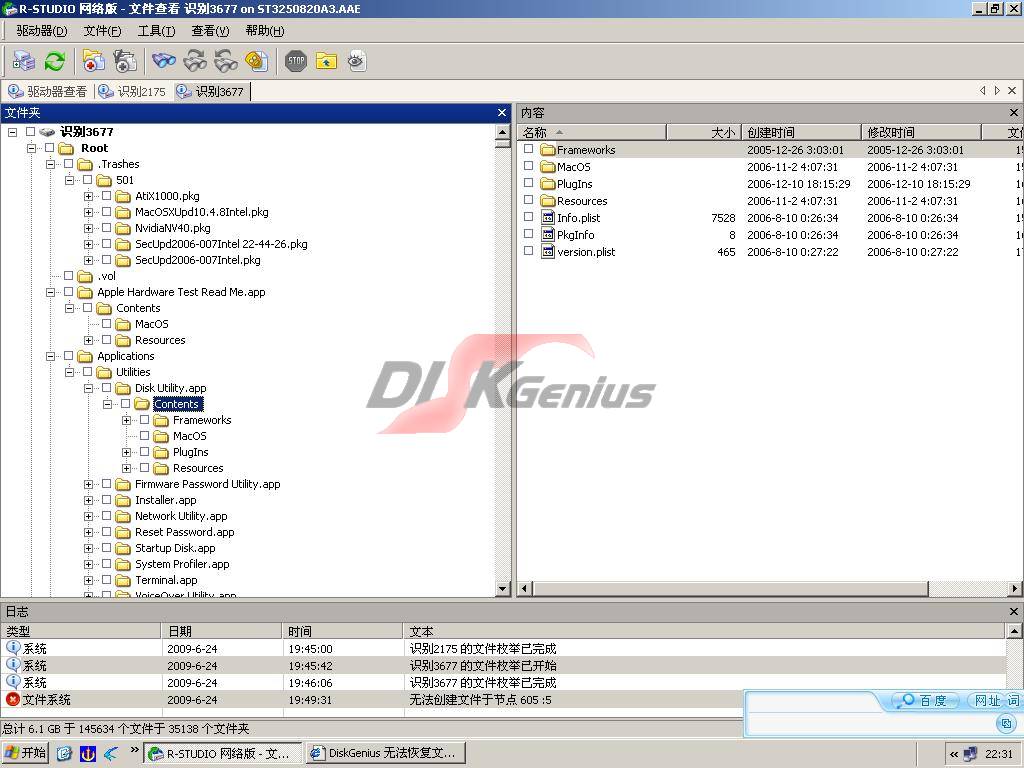Check the Terminal.app checkbox in tree
1024x768 pixels.
pos(106,579)
